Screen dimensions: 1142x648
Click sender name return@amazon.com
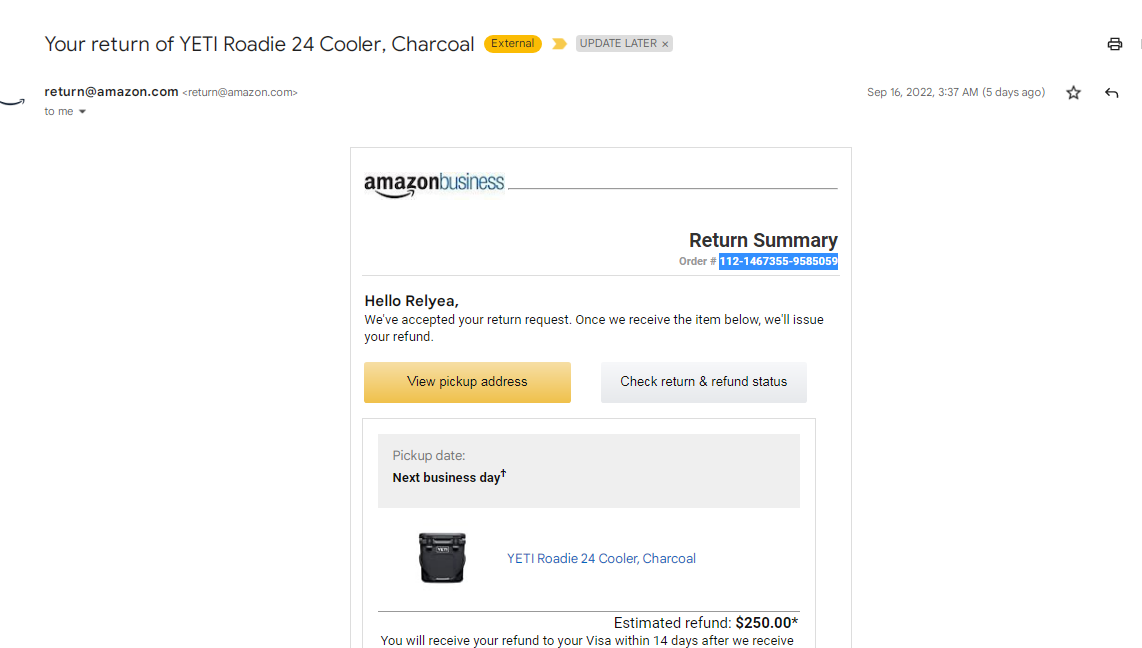tap(111, 92)
